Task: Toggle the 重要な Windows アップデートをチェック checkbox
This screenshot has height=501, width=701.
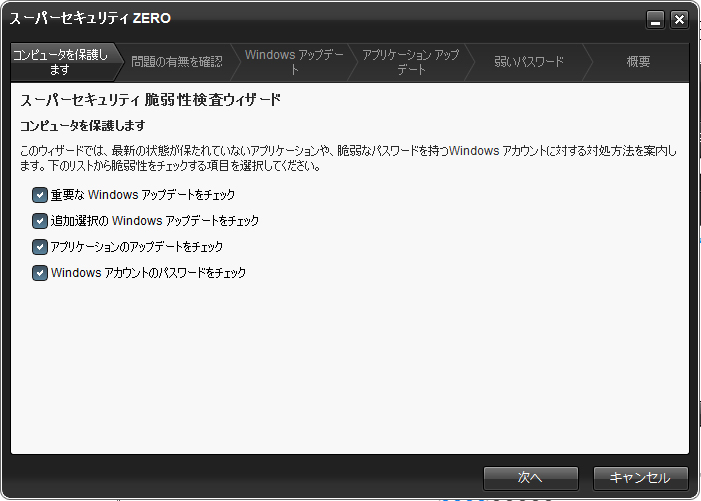Action: pyautogui.click(x=40, y=195)
